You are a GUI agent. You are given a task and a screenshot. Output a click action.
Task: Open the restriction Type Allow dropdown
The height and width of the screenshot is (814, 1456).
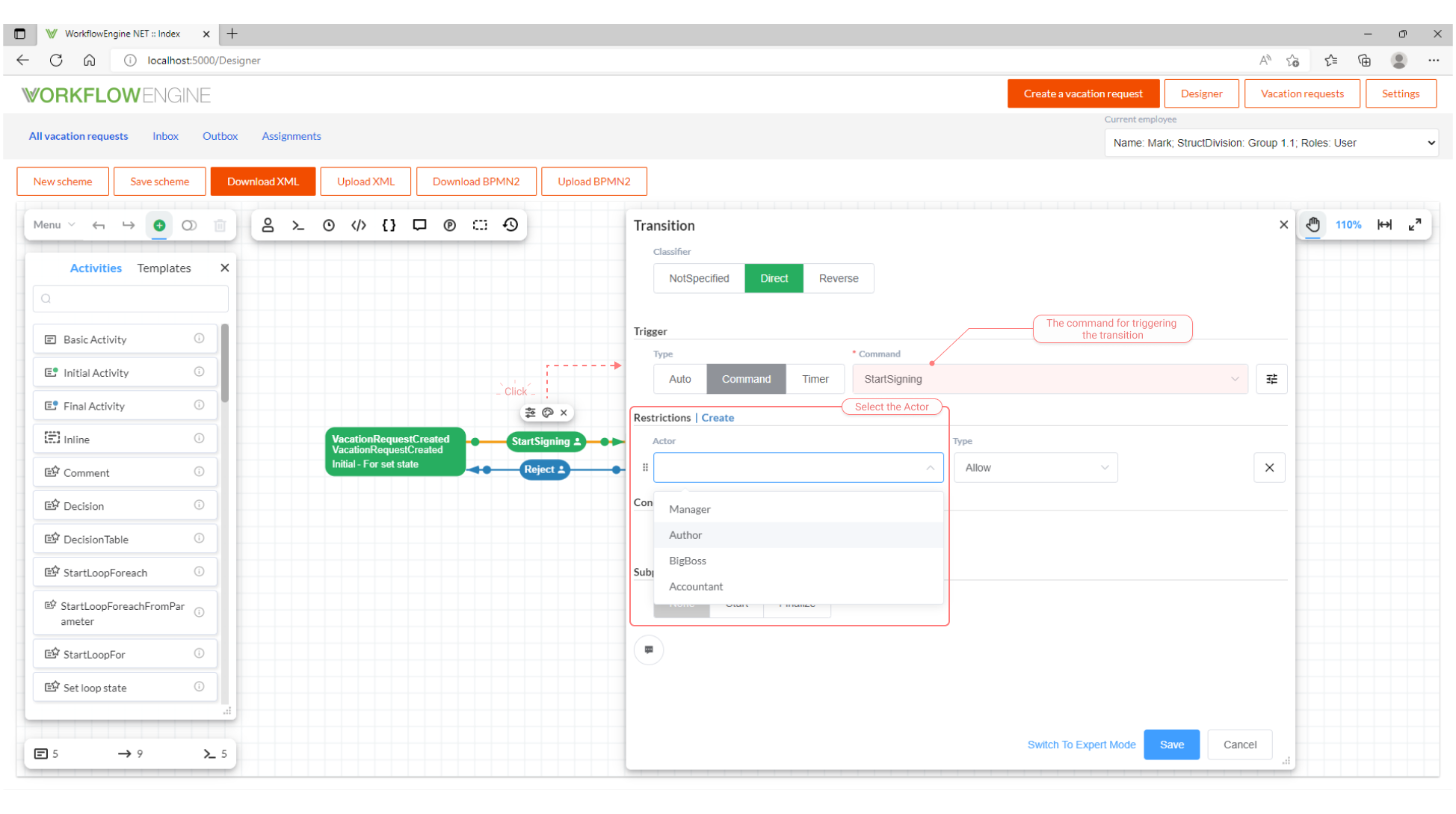[x=1036, y=468]
